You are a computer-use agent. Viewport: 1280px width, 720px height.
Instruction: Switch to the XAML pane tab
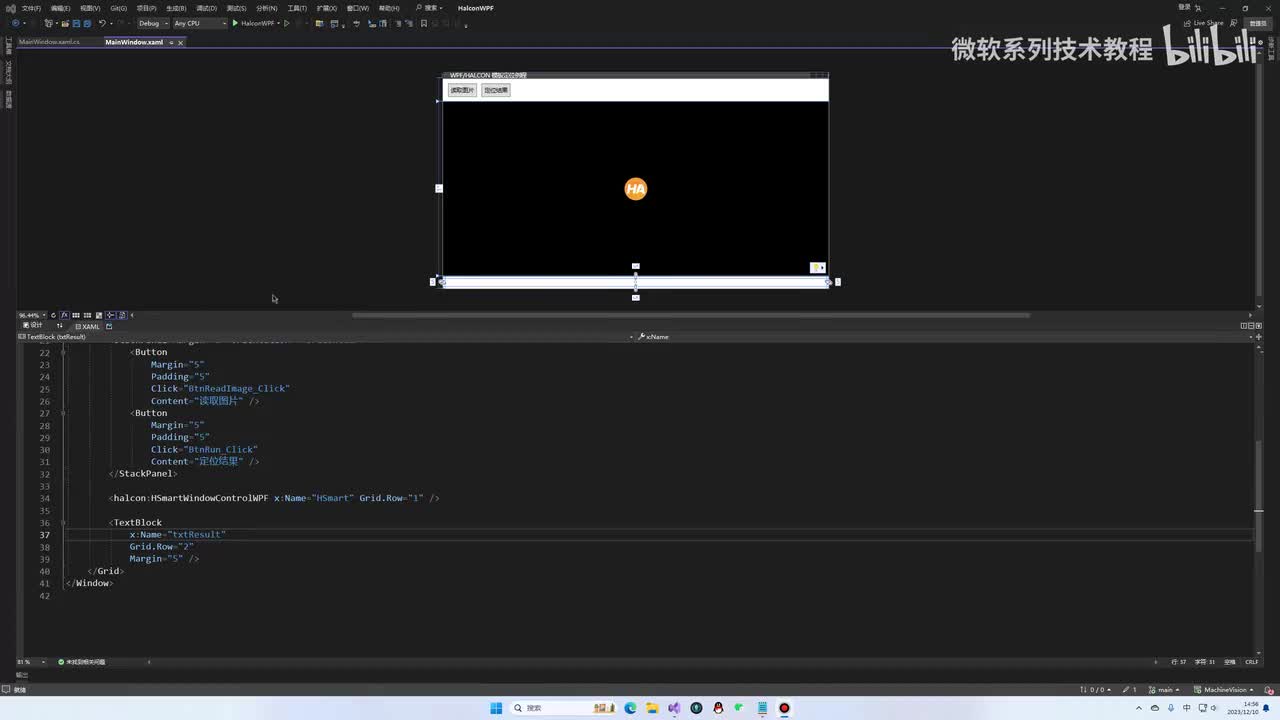coord(87,326)
